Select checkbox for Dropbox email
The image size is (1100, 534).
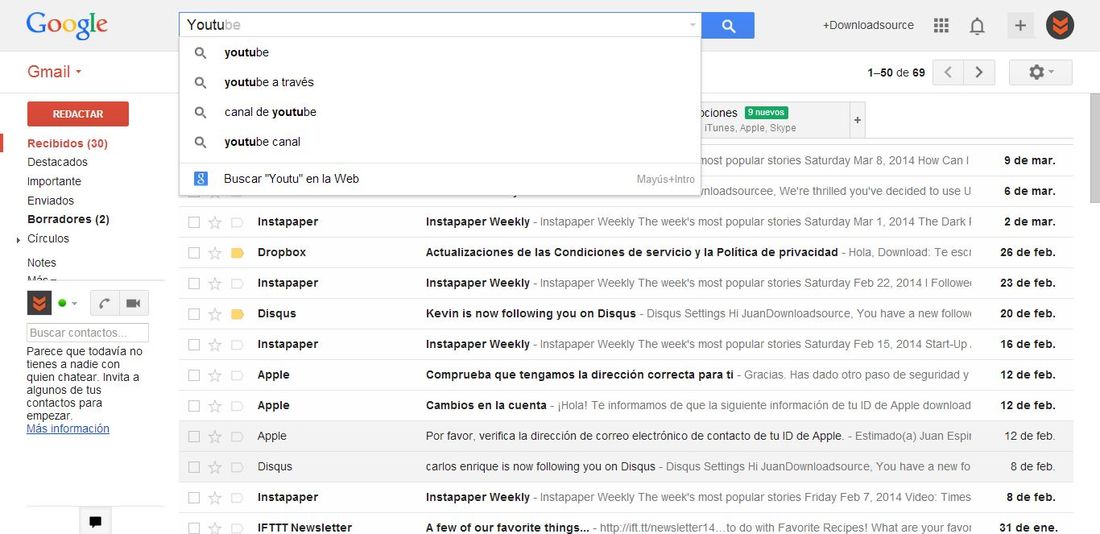point(194,253)
